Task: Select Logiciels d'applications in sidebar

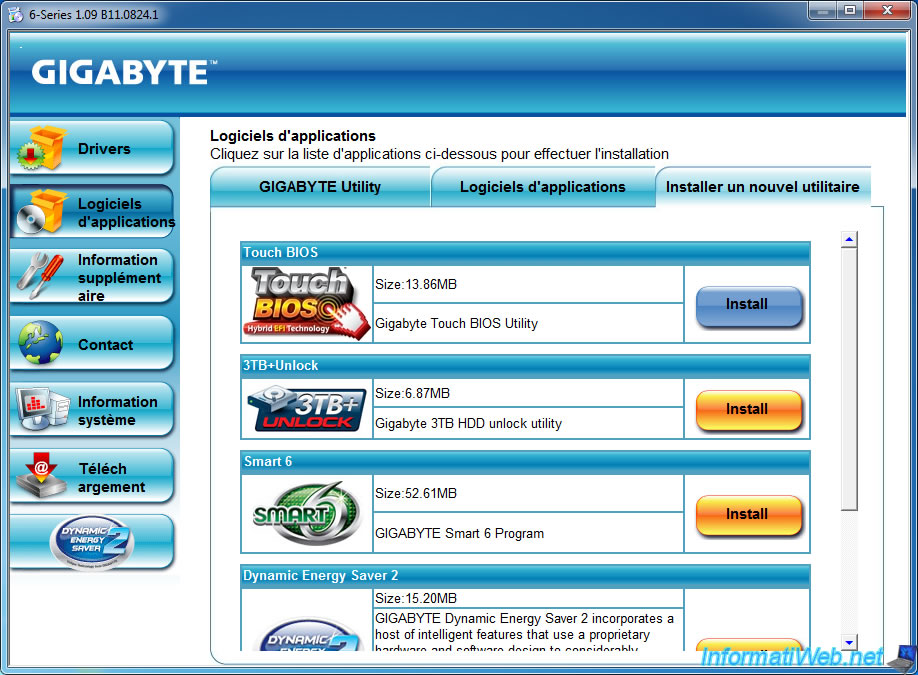Action: [92, 212]
